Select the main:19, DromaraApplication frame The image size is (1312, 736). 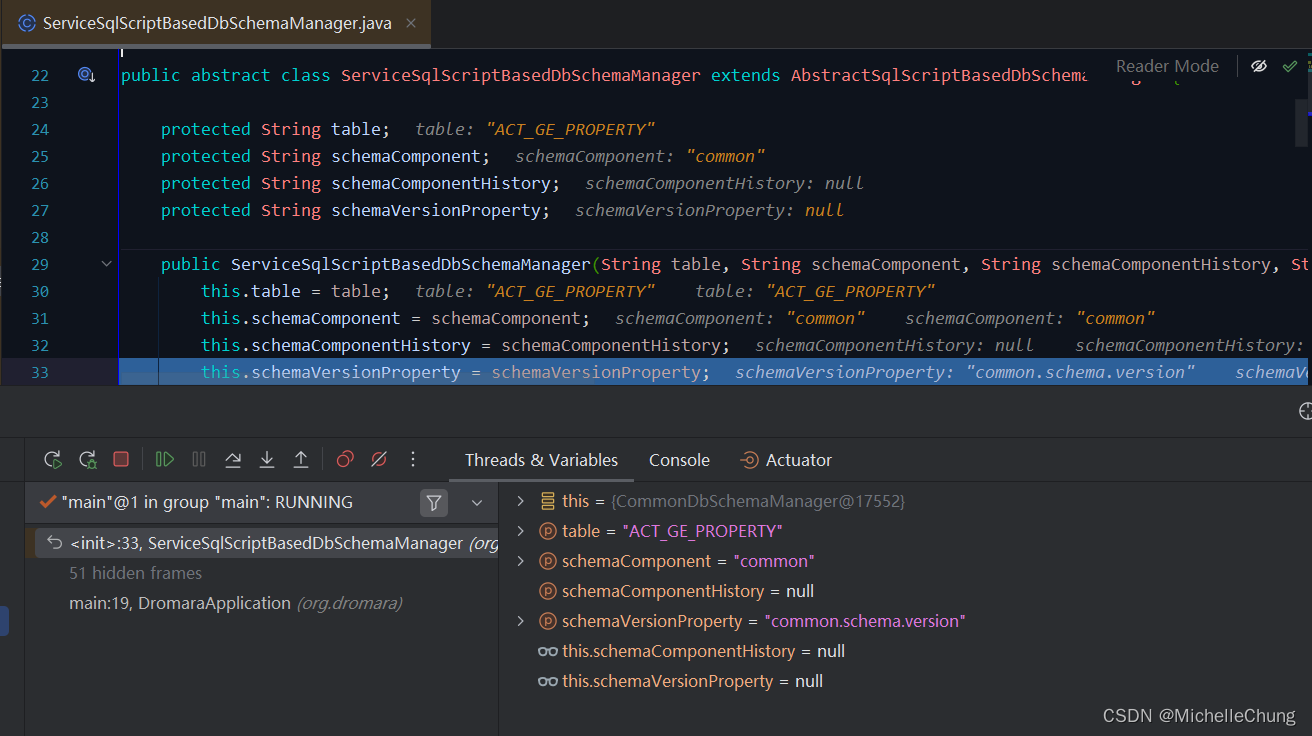pos(236,603)
